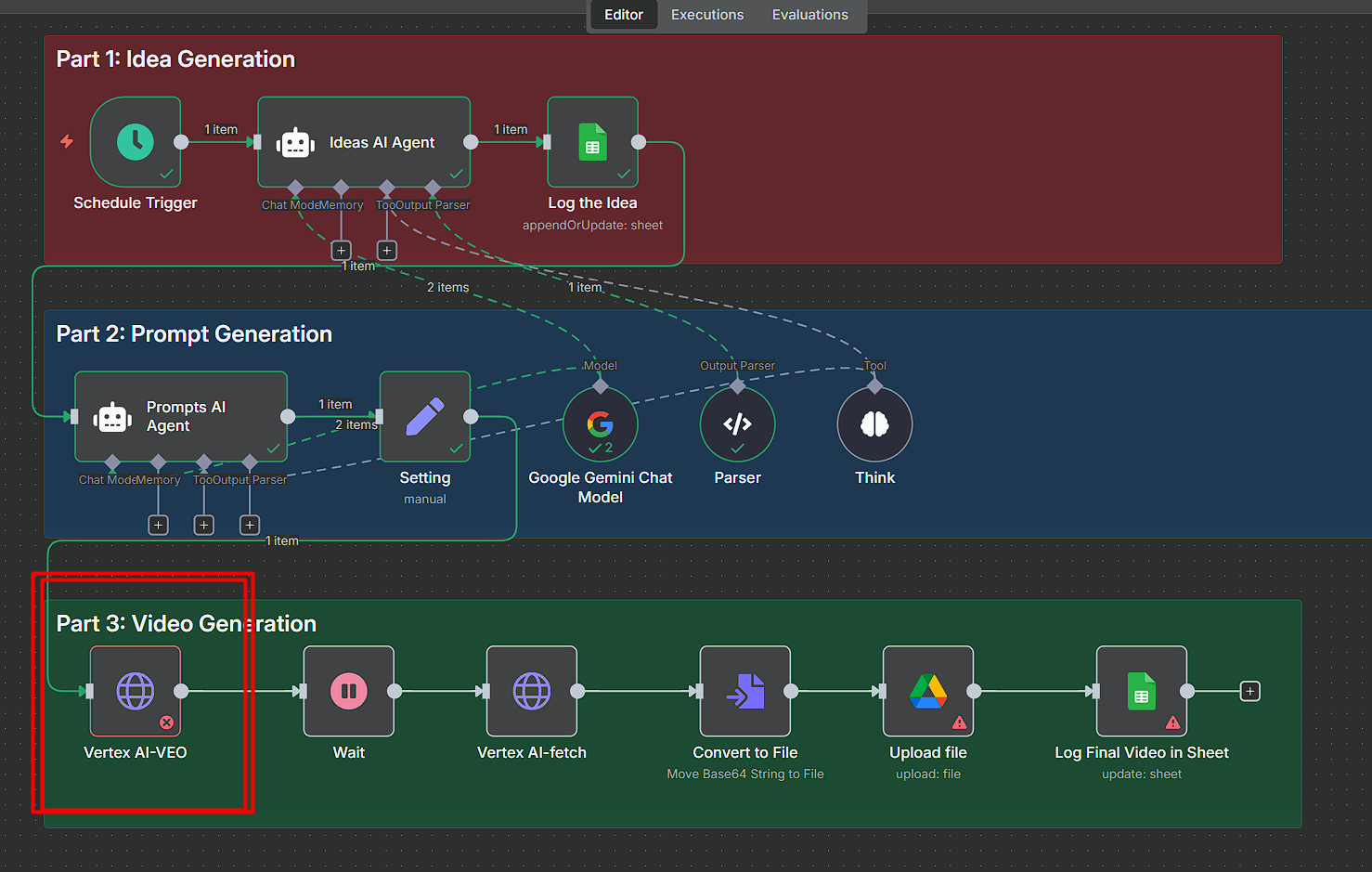Screen dimensions: 1372x872
Task: Select the Parser code node
Action: click(x=737, y=424)
